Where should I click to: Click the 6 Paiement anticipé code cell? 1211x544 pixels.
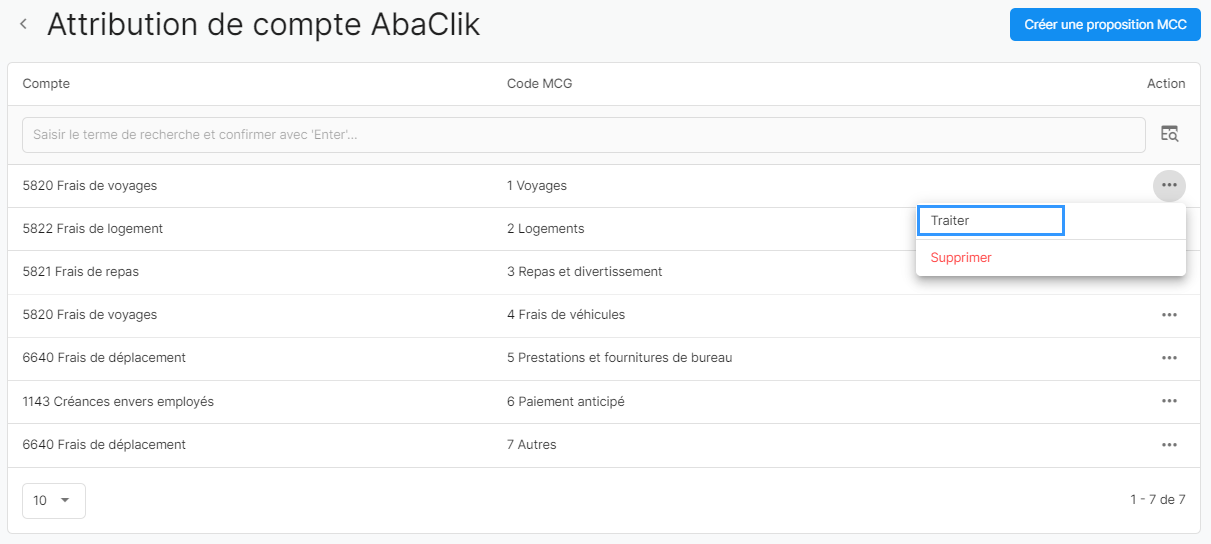(566, 402)
